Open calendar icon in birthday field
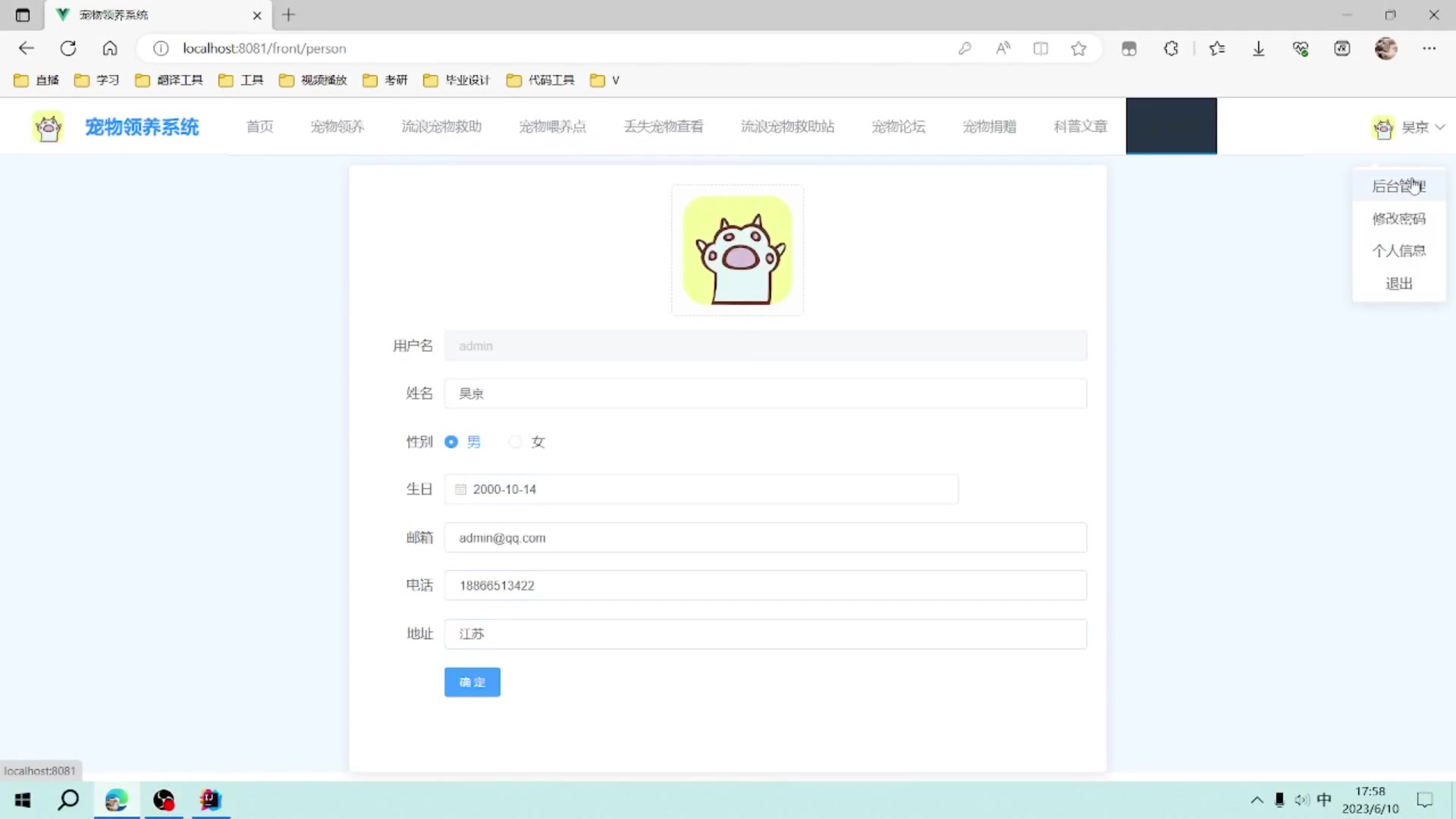The height and width of the screenshot is (819, 1456). 460,490
